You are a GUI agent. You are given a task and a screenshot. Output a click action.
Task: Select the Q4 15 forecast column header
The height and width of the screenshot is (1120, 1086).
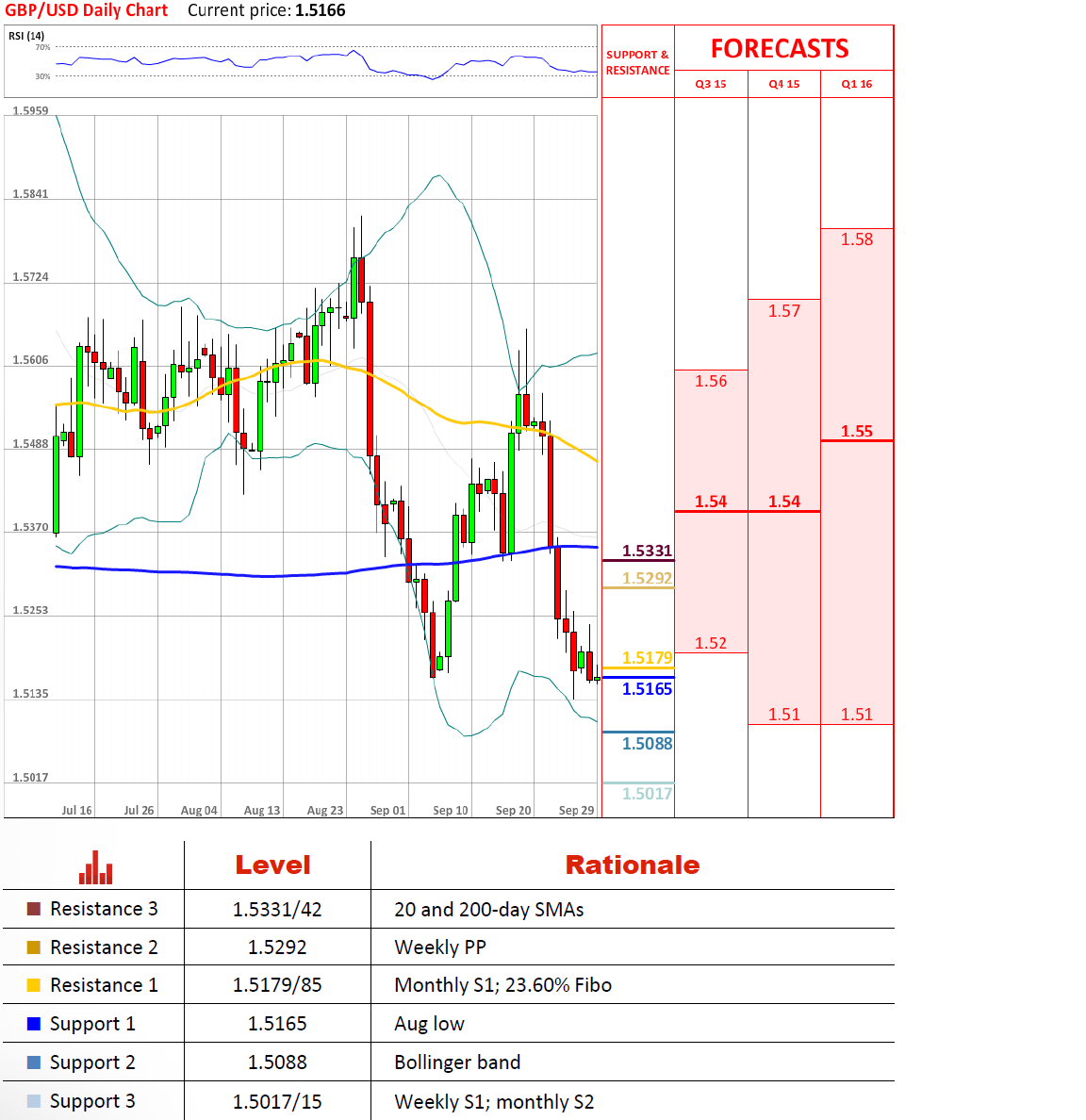pyautogui.click(x=783, y=84)
